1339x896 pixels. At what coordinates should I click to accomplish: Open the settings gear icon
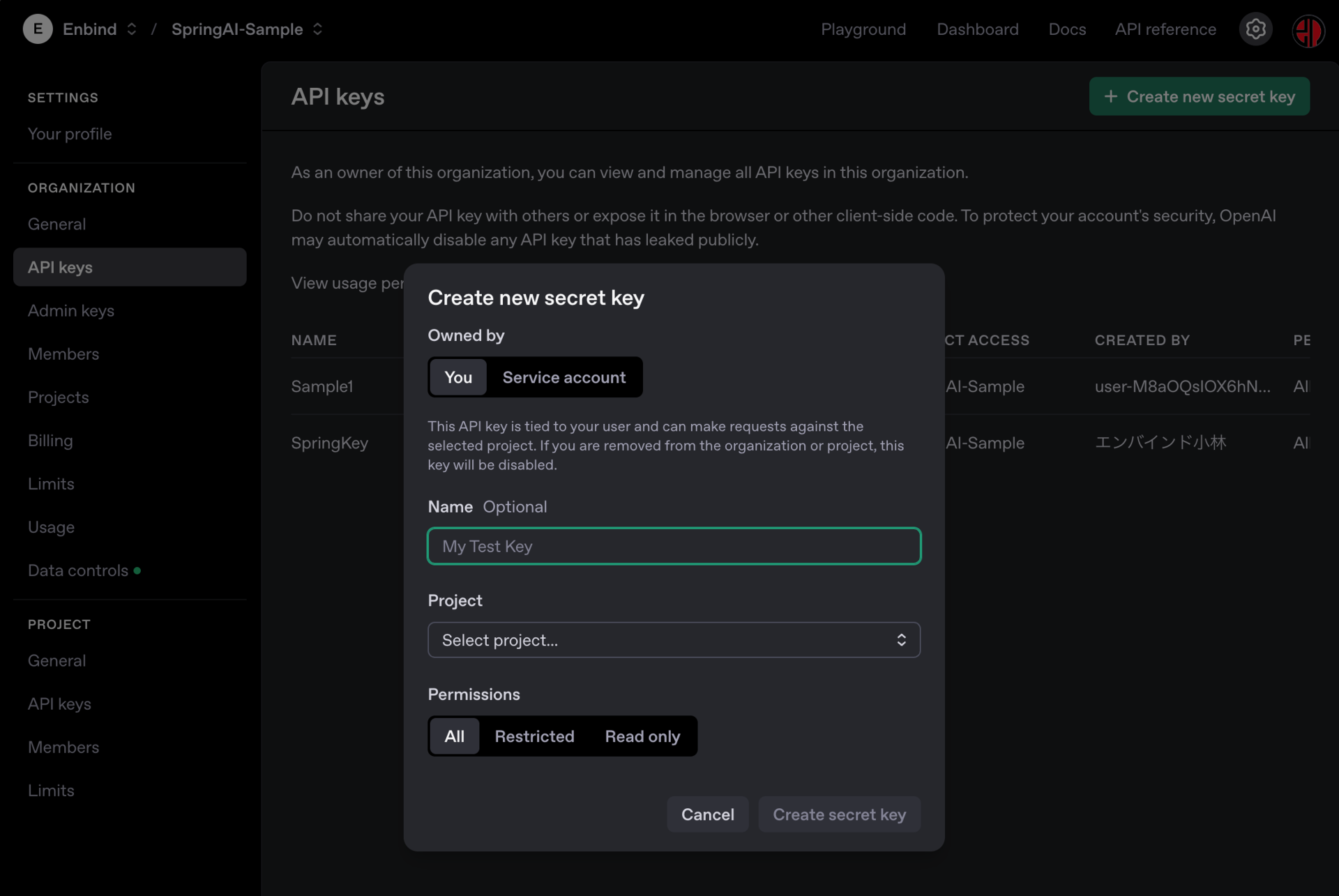coord(1255,29)
